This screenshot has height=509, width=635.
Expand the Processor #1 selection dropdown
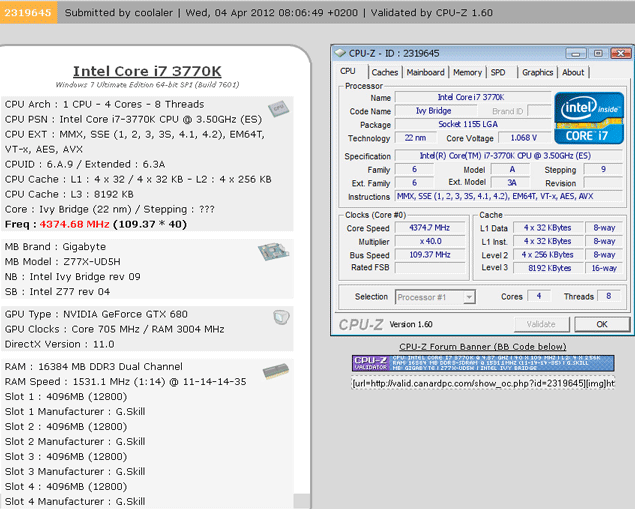[469, 297]
